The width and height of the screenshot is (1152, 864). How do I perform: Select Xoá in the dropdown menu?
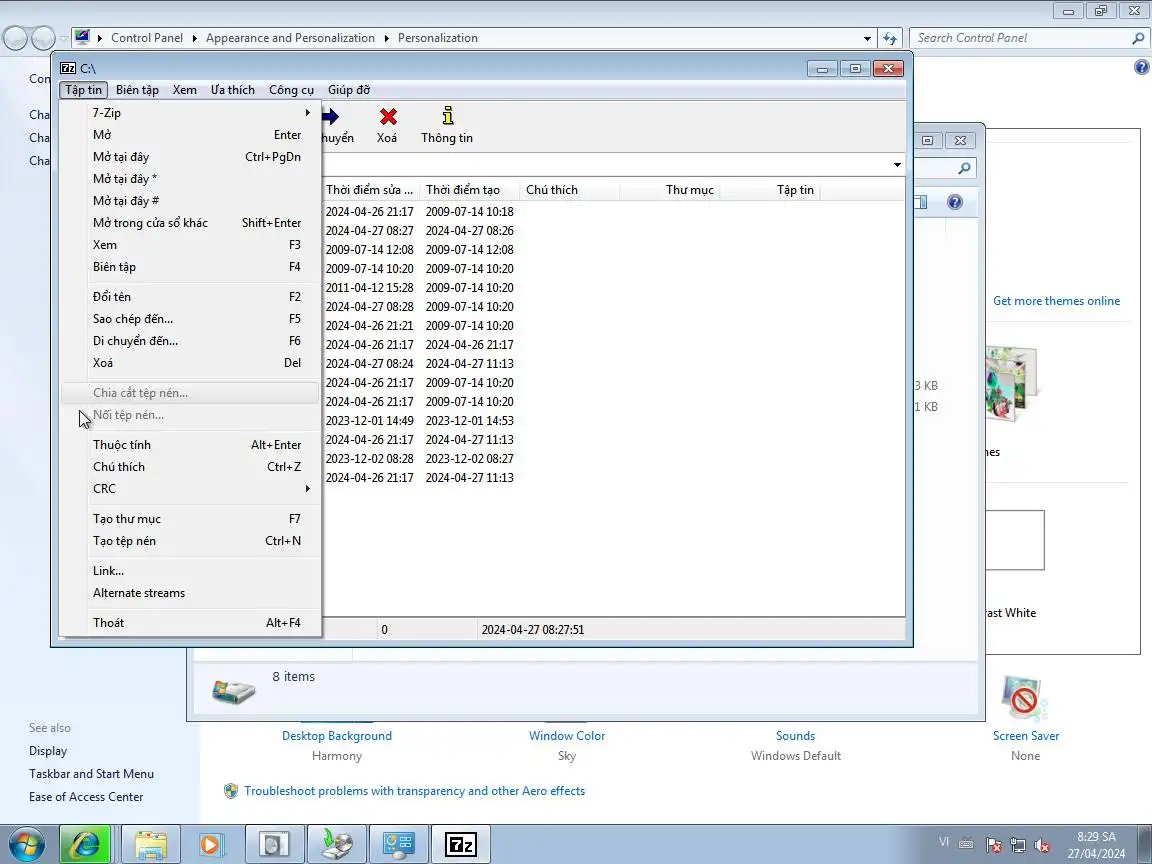[190, 363]
